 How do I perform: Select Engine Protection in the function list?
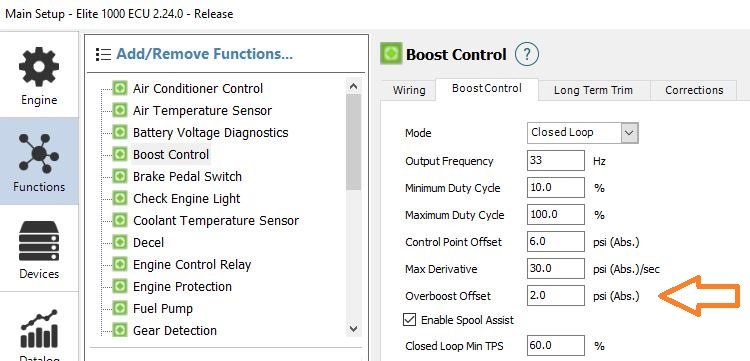182,286
